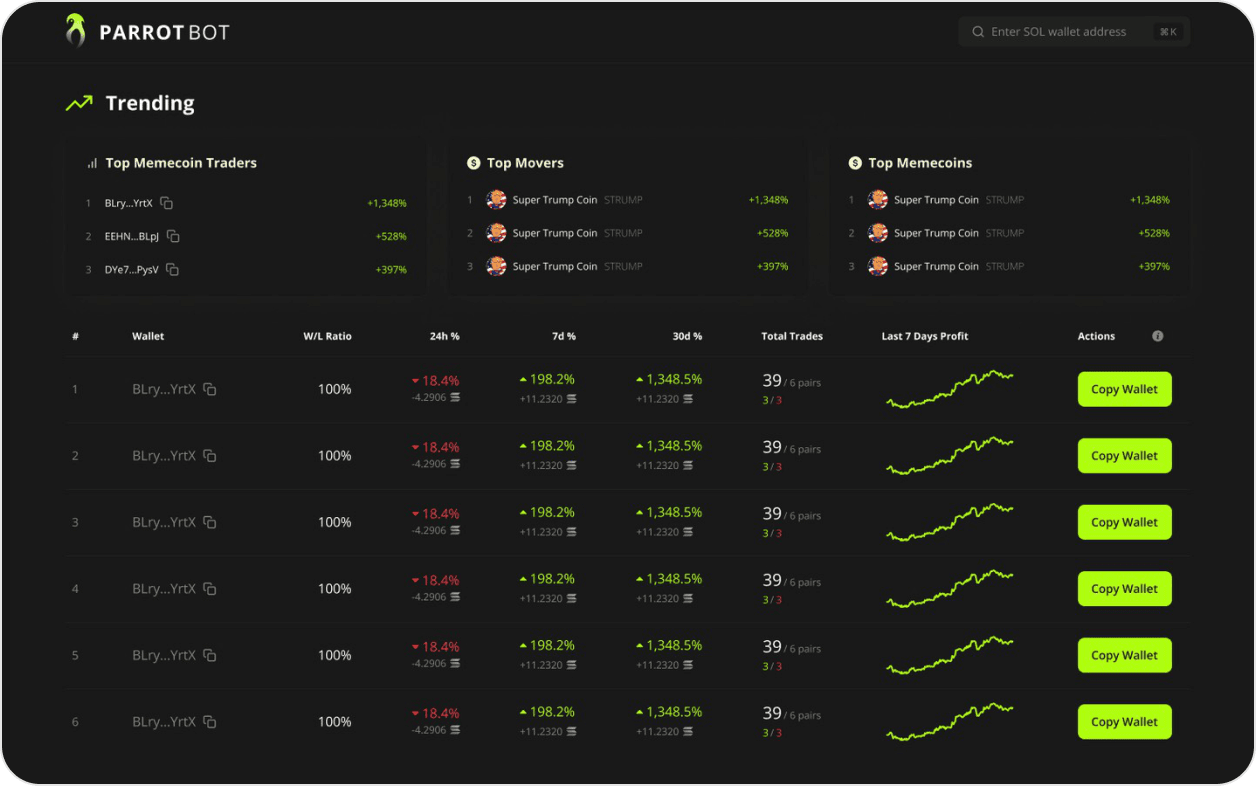
Task: Open Top Memecoins coin avatar ranked 3
Action: pyautogui.click(x=878, y=266)
